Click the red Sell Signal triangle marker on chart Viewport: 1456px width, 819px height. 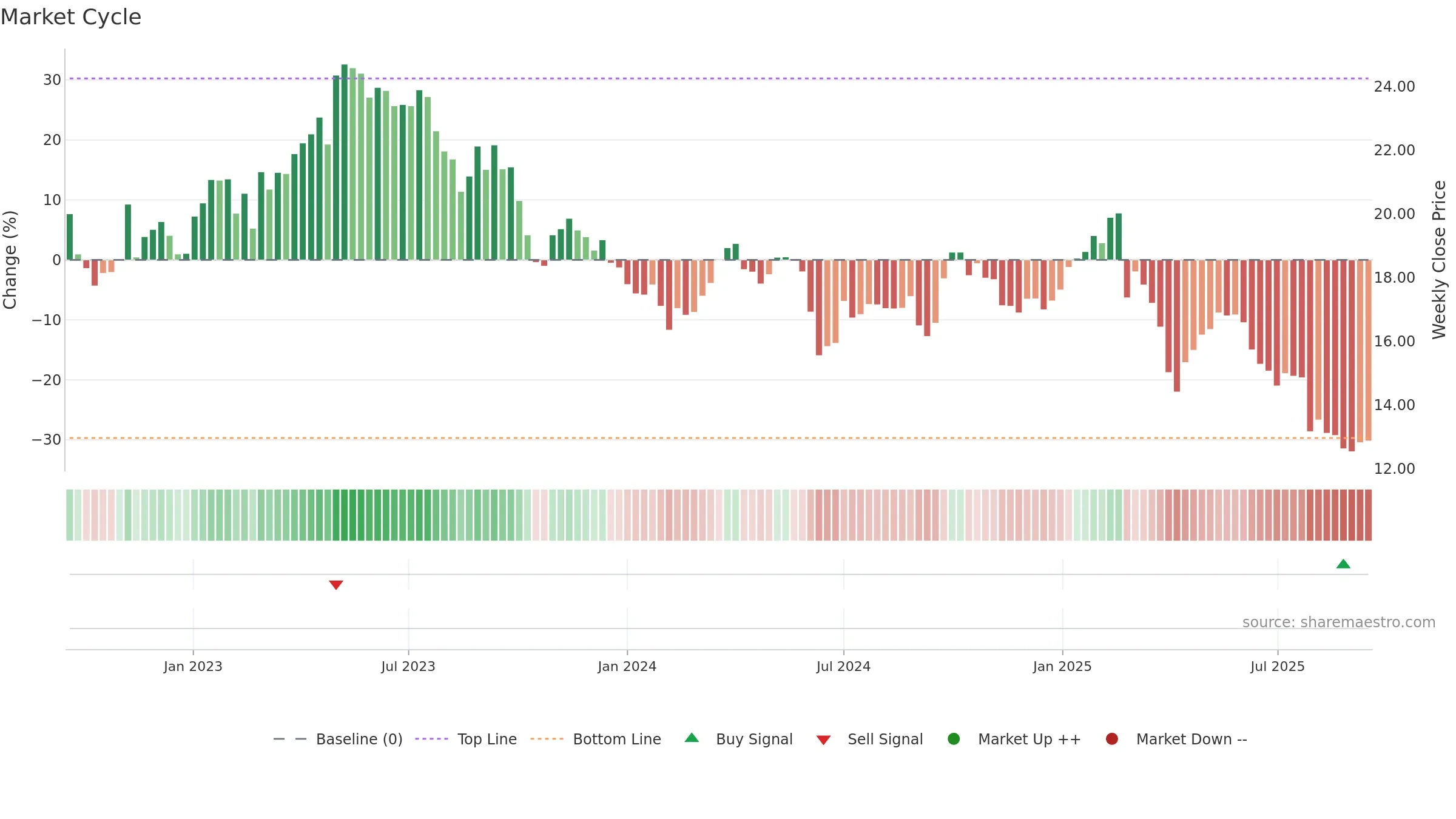coord(336,585)
